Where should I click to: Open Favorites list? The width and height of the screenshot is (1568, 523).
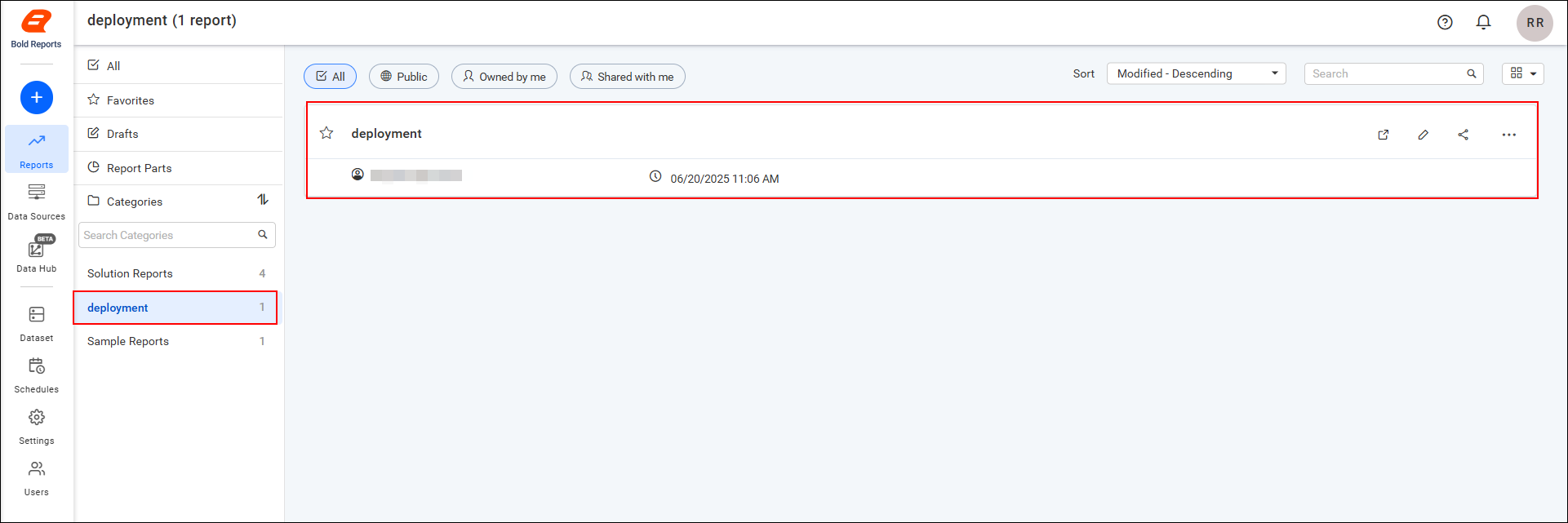179,100
